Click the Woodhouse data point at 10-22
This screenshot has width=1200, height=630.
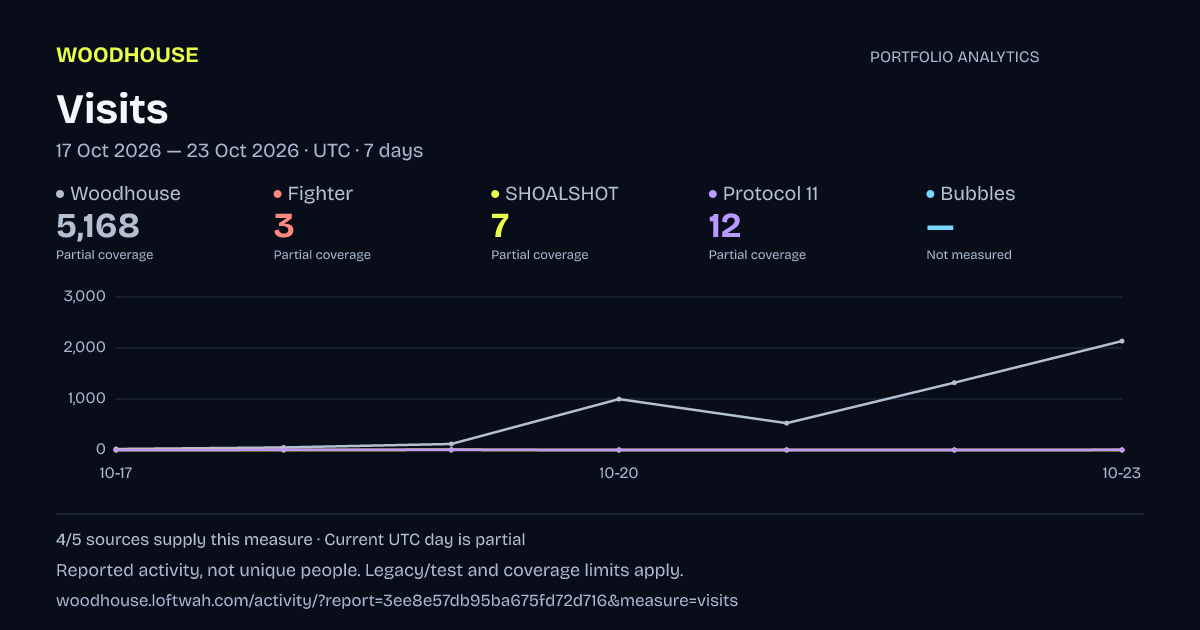pos(954,382)
